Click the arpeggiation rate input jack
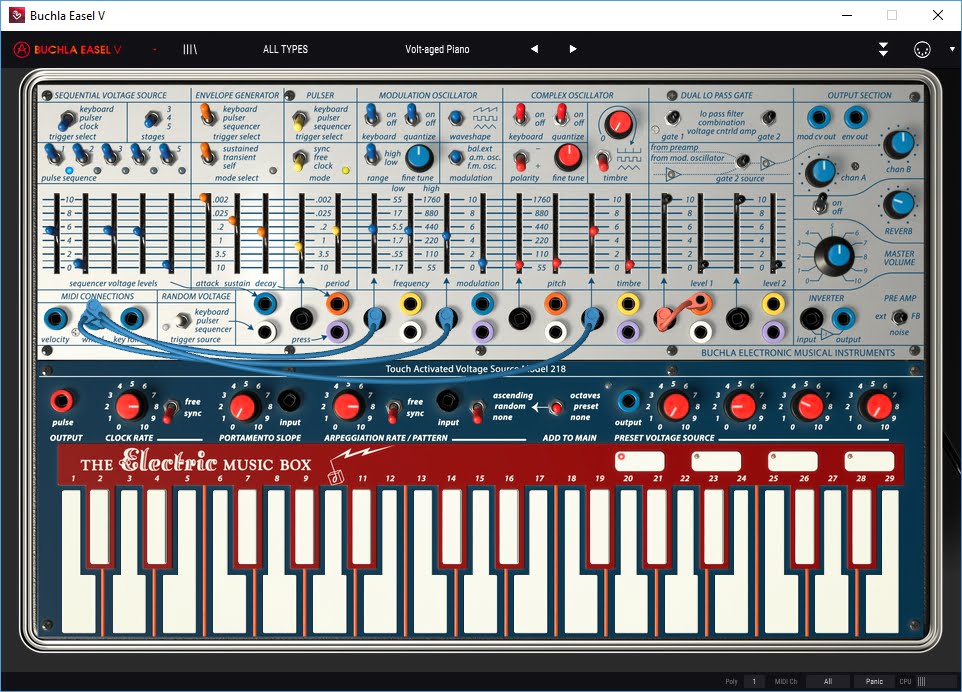The height and width of the screenshot is (692, 962). coord(448,401)
